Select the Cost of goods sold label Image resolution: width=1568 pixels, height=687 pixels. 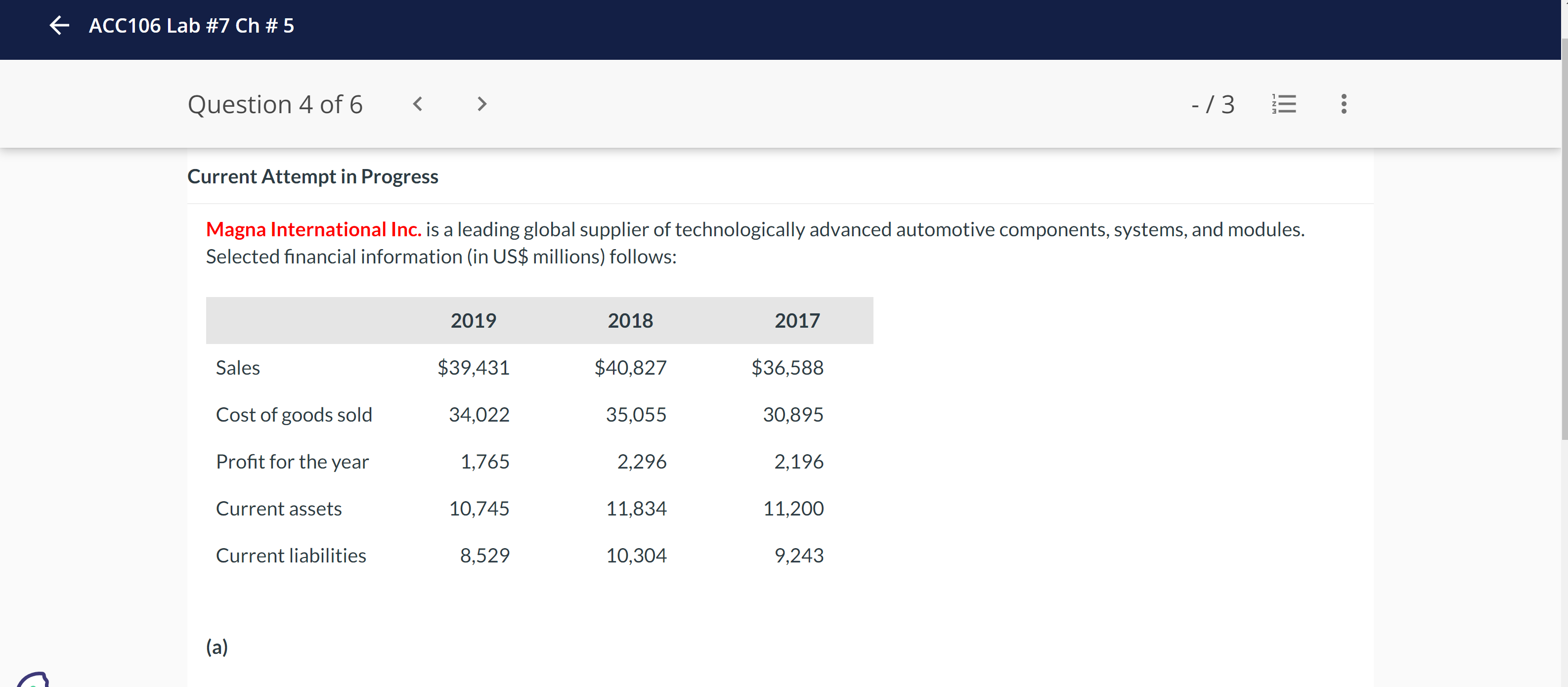coord(294,415)
